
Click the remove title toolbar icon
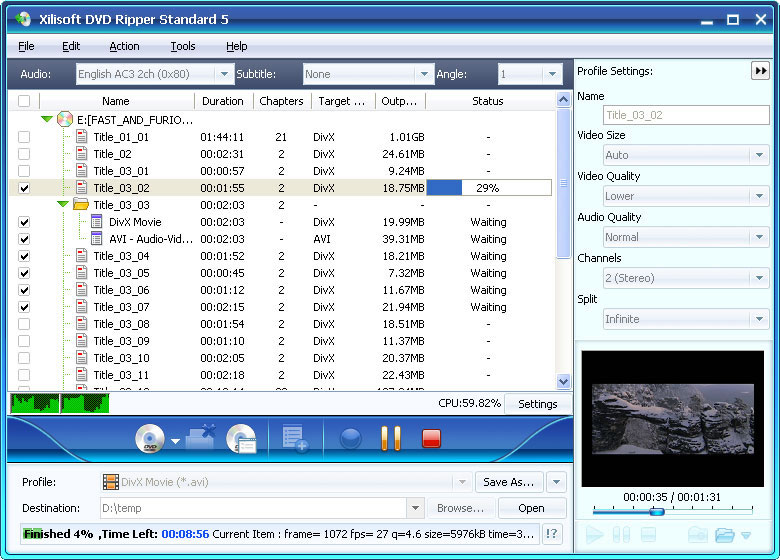[x=201, y=438]
